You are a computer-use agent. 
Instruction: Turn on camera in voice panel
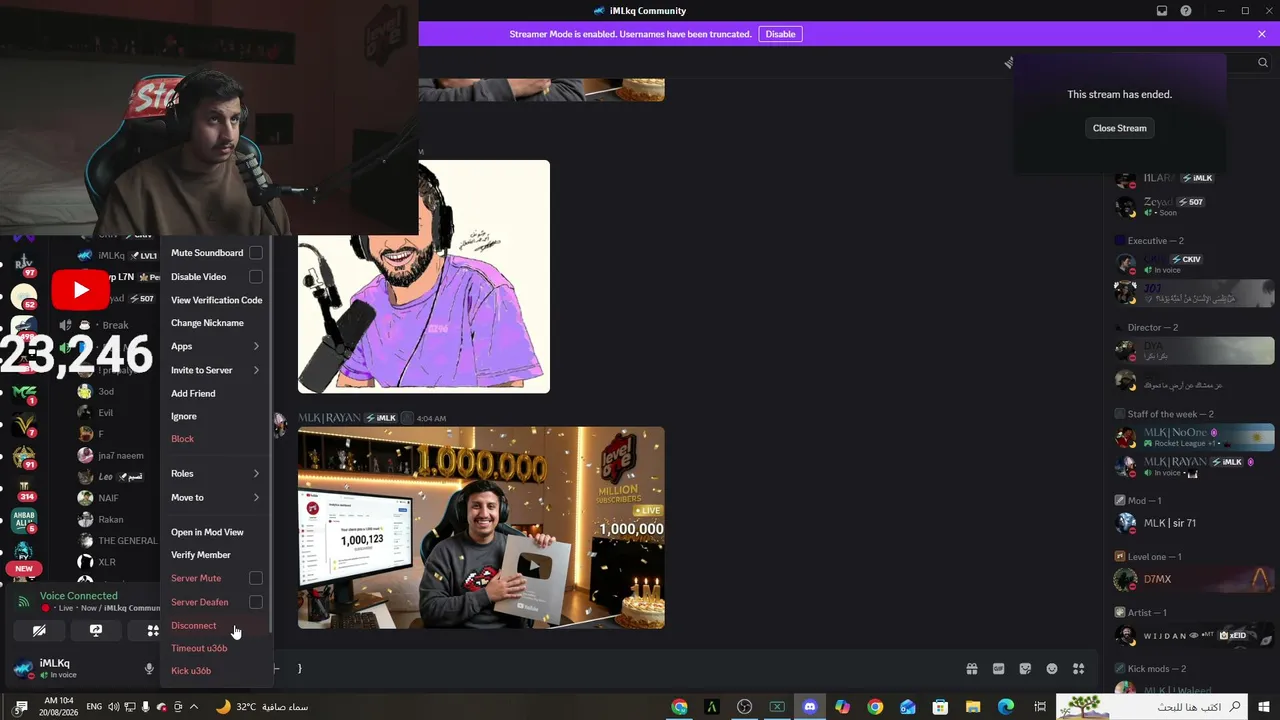[39, 631]
